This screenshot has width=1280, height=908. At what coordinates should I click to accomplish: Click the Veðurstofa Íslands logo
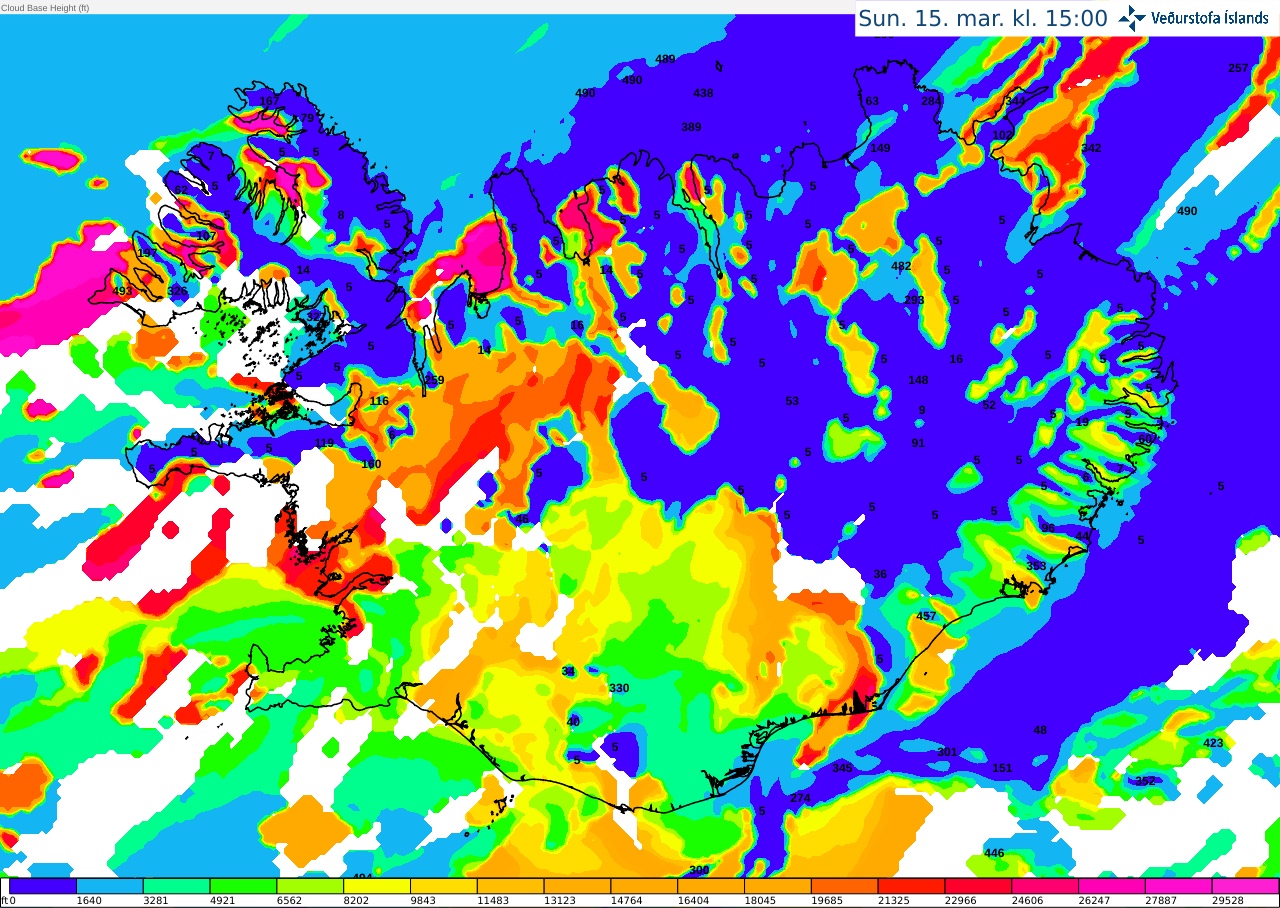[1194, 18]
